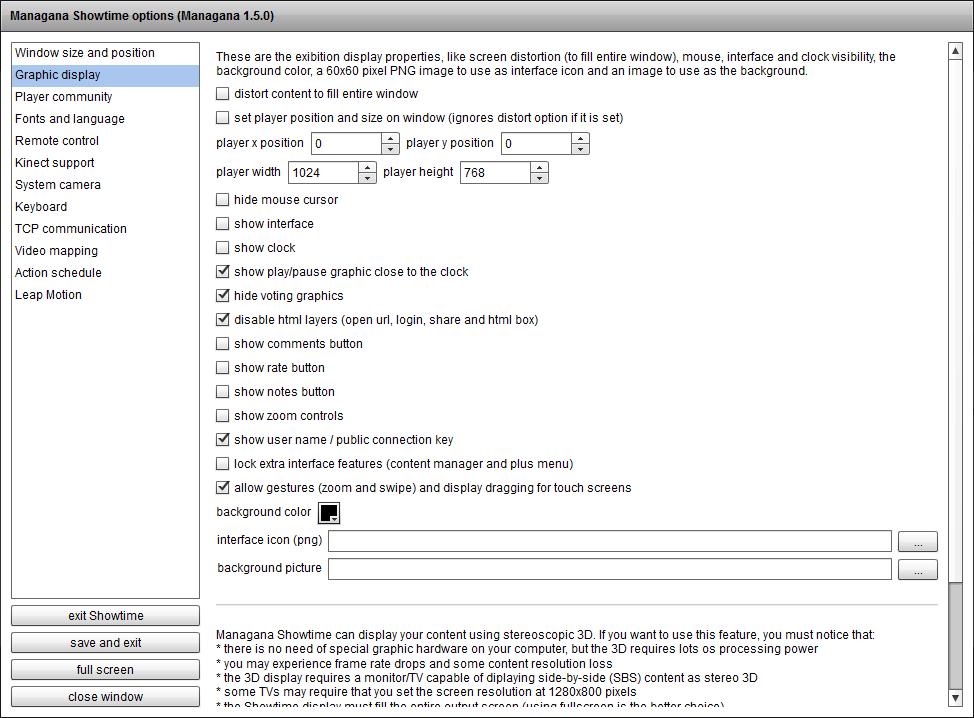
Task: Increase player x position with up arrow
Action: point(391,138)
